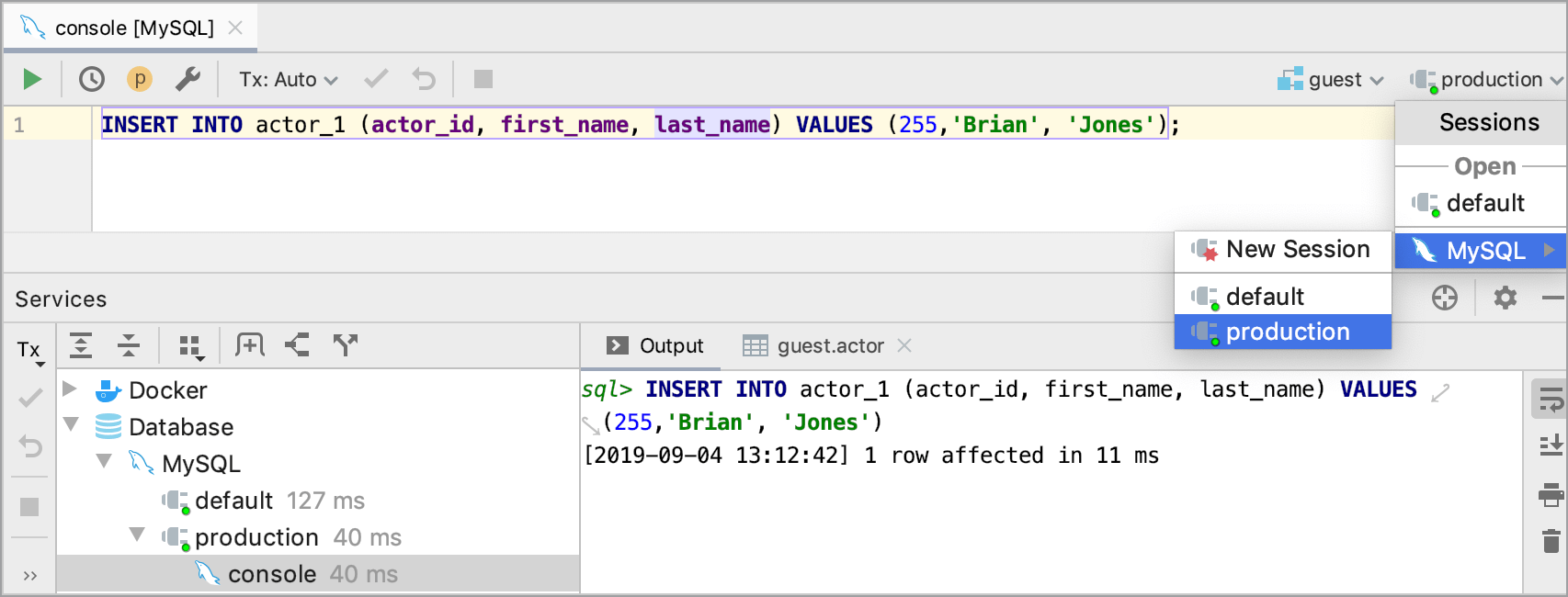Click the view parameters 'p' icon
1568x597 pixels.
(140, 79)
